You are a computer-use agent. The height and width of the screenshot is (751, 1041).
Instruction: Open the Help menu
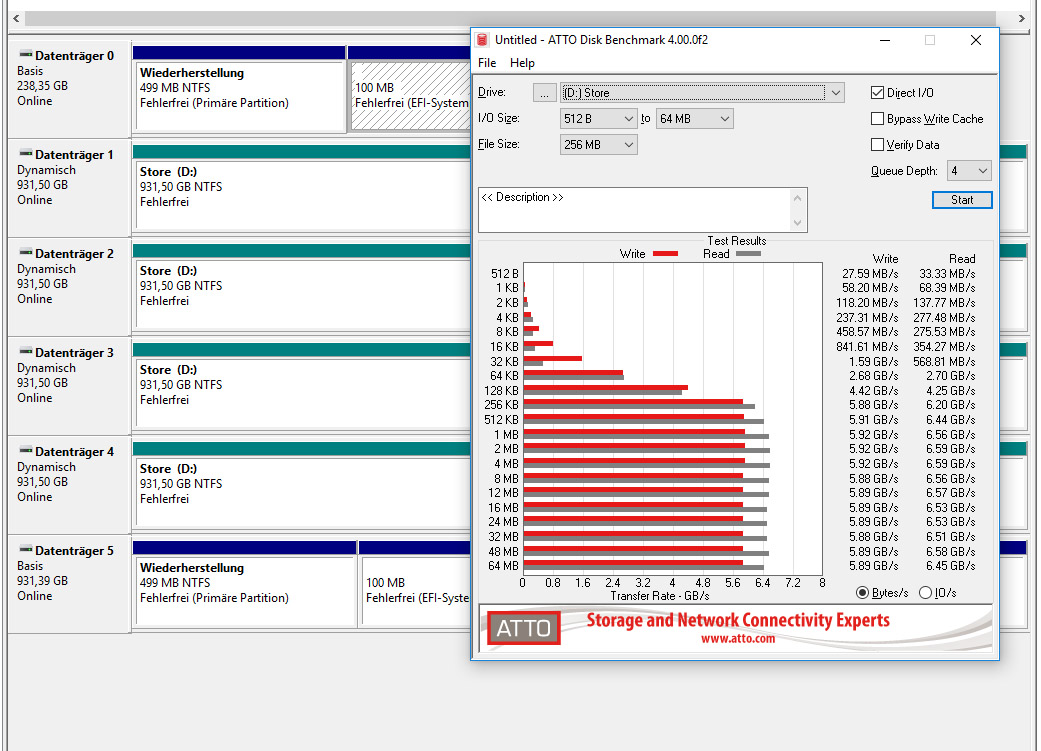(x=522, y=62)
